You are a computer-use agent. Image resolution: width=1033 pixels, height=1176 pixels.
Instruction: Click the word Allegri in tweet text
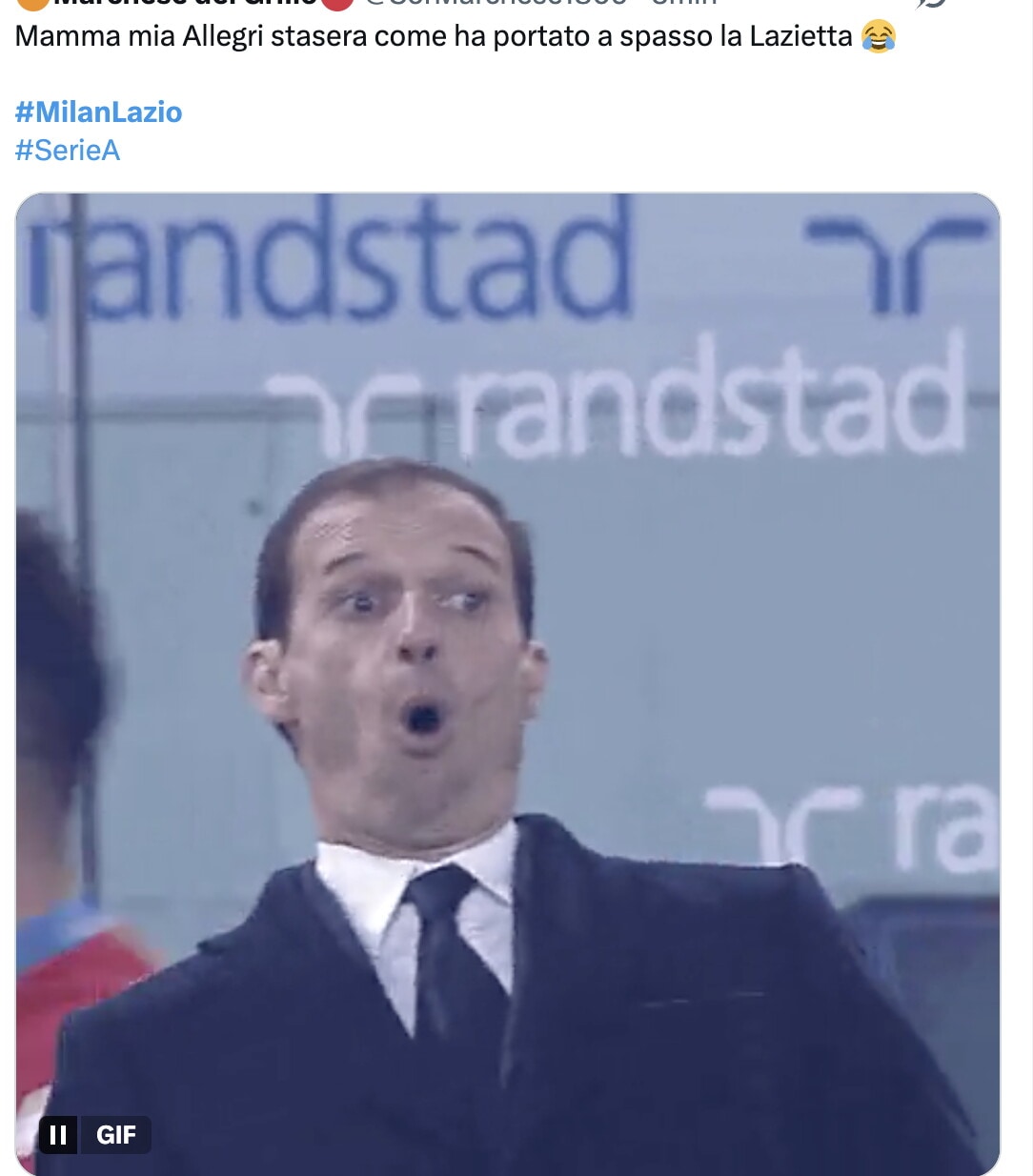tap(222, 36)
